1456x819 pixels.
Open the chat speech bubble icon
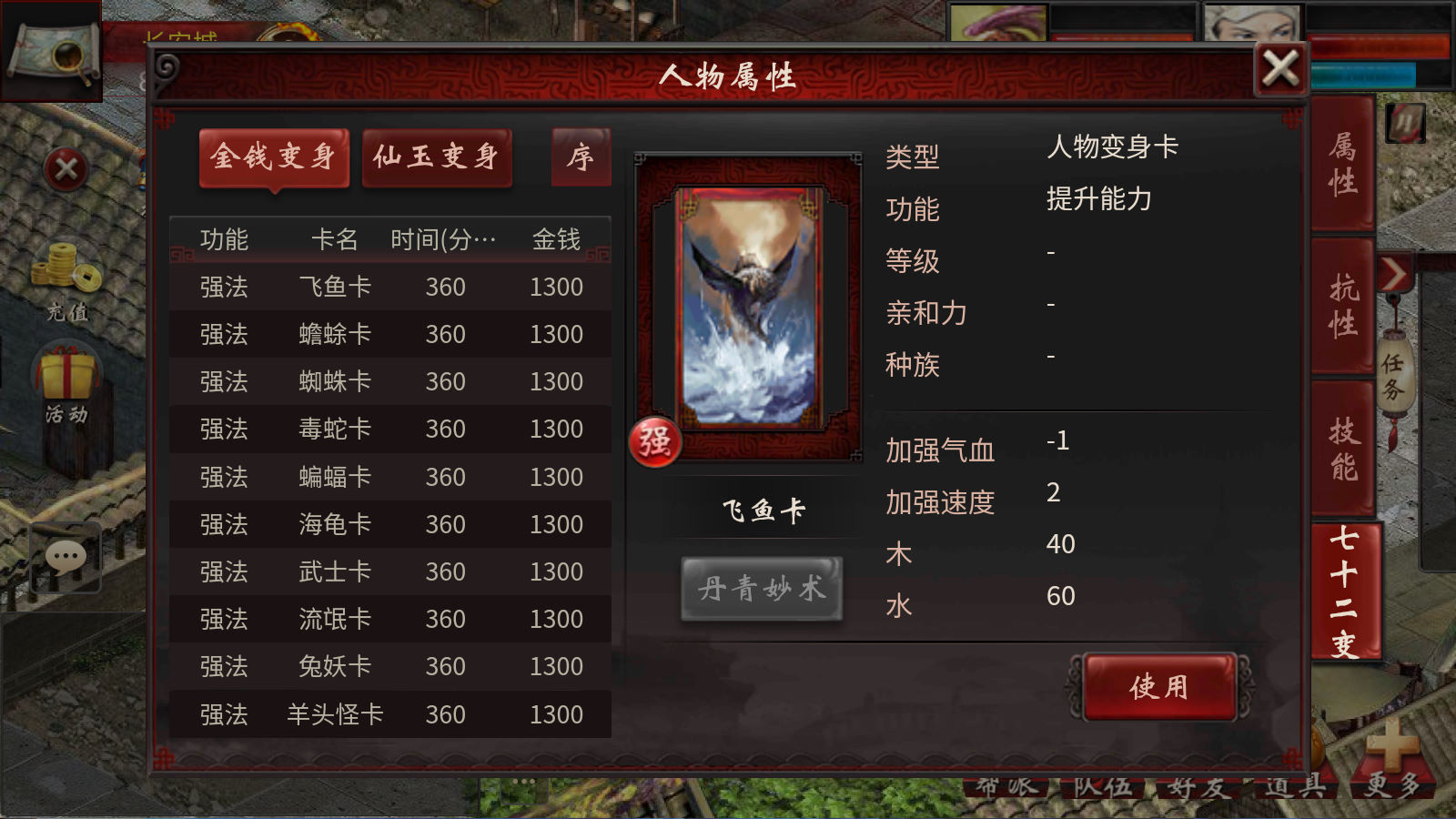[66, 556]
